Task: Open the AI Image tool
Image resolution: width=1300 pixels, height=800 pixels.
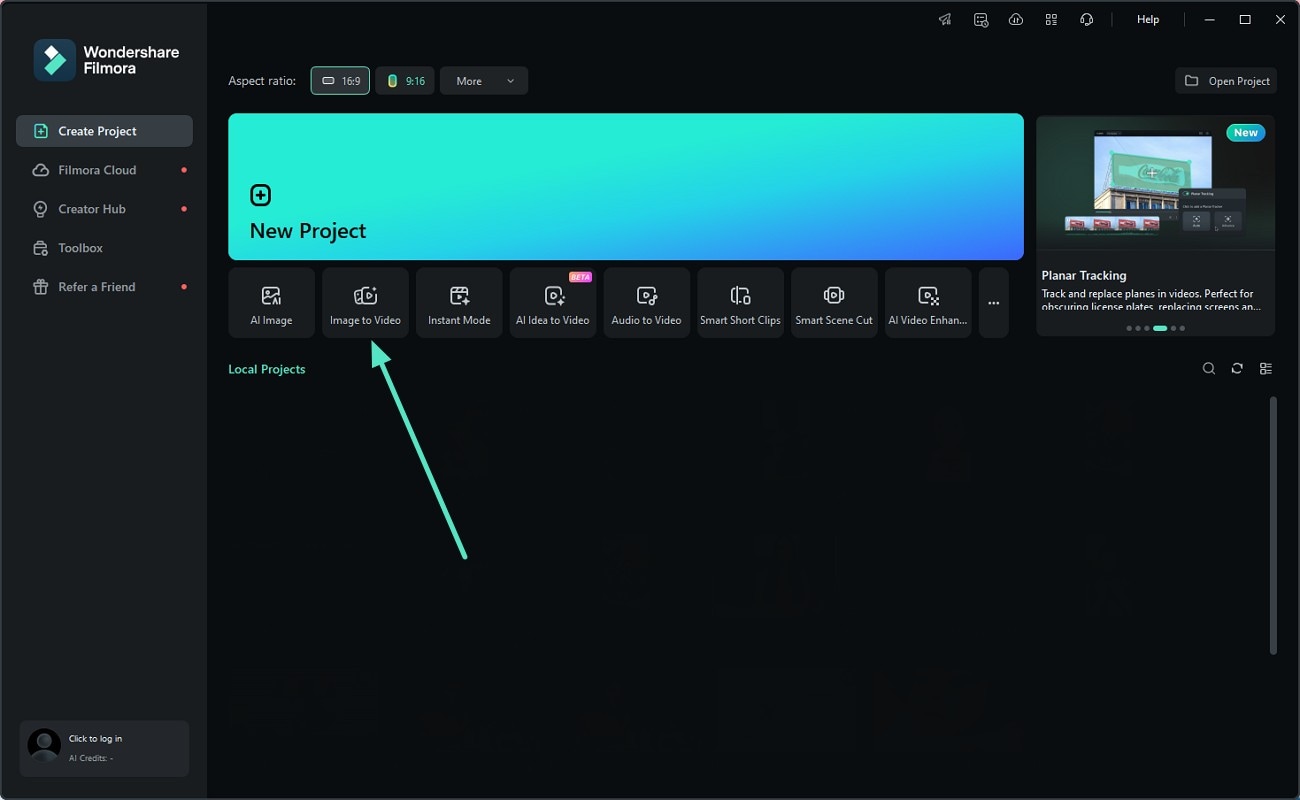Action: pos(271,303)
